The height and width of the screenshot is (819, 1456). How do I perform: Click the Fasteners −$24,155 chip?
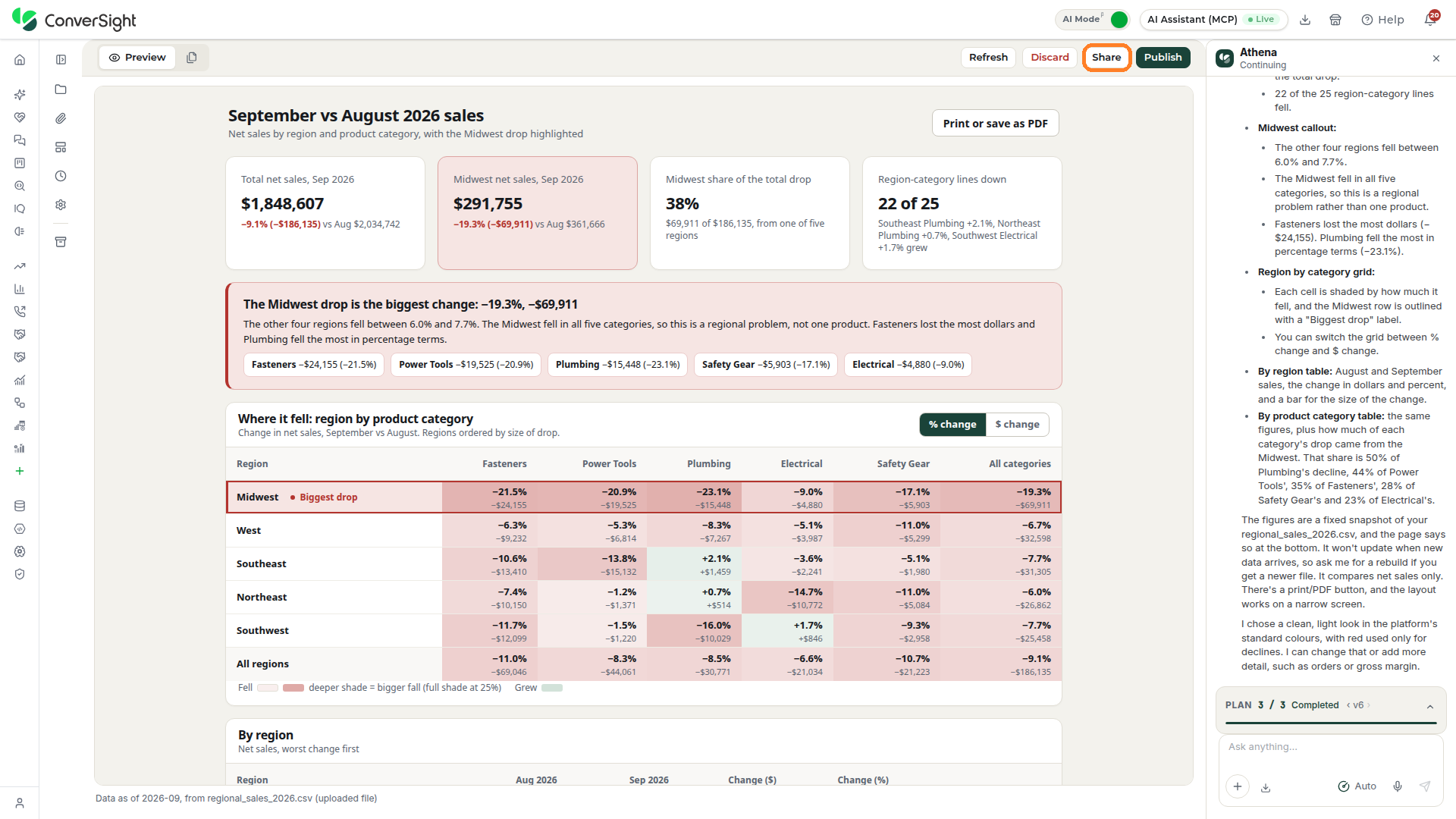click(x=314, y=365)
